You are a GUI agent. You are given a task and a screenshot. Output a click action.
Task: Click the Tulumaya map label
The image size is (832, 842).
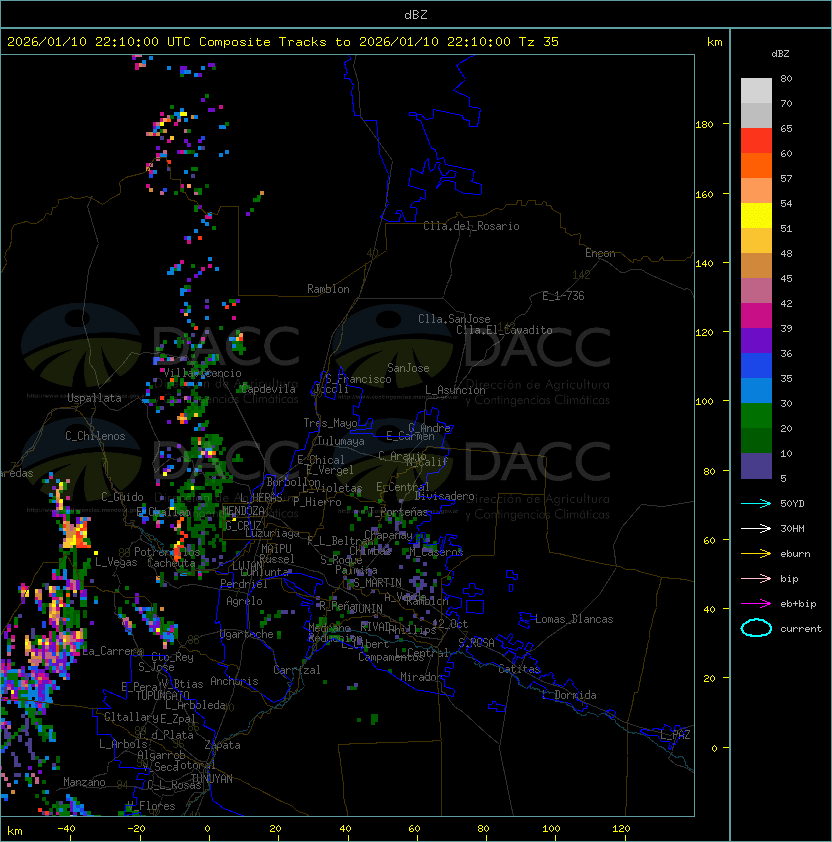341,441
